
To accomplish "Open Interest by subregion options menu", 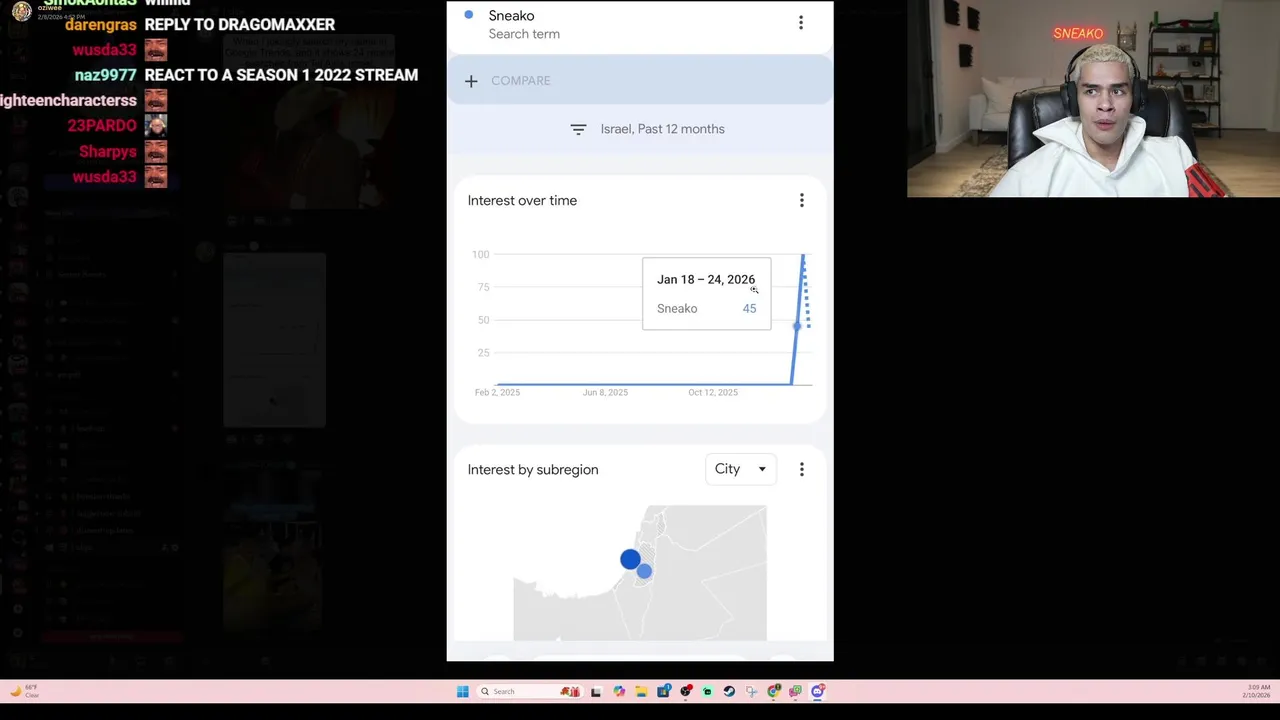I will click(801, 469).
